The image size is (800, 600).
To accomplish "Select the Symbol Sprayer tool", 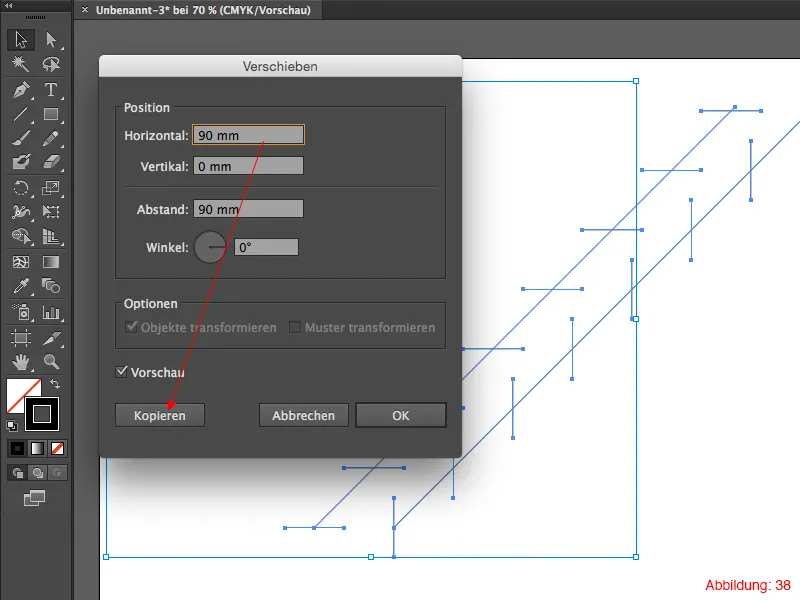I will (x=21, y=312).
